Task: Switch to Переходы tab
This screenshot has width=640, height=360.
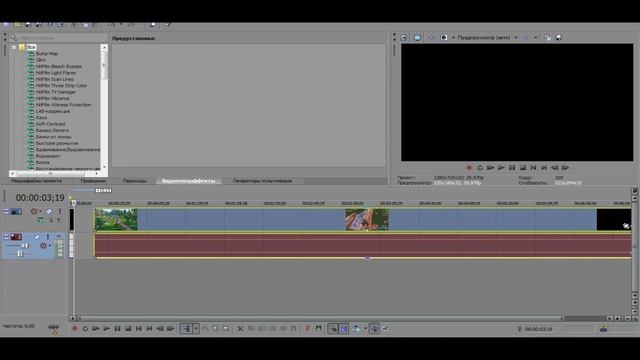Action: (x=135, y=181)
